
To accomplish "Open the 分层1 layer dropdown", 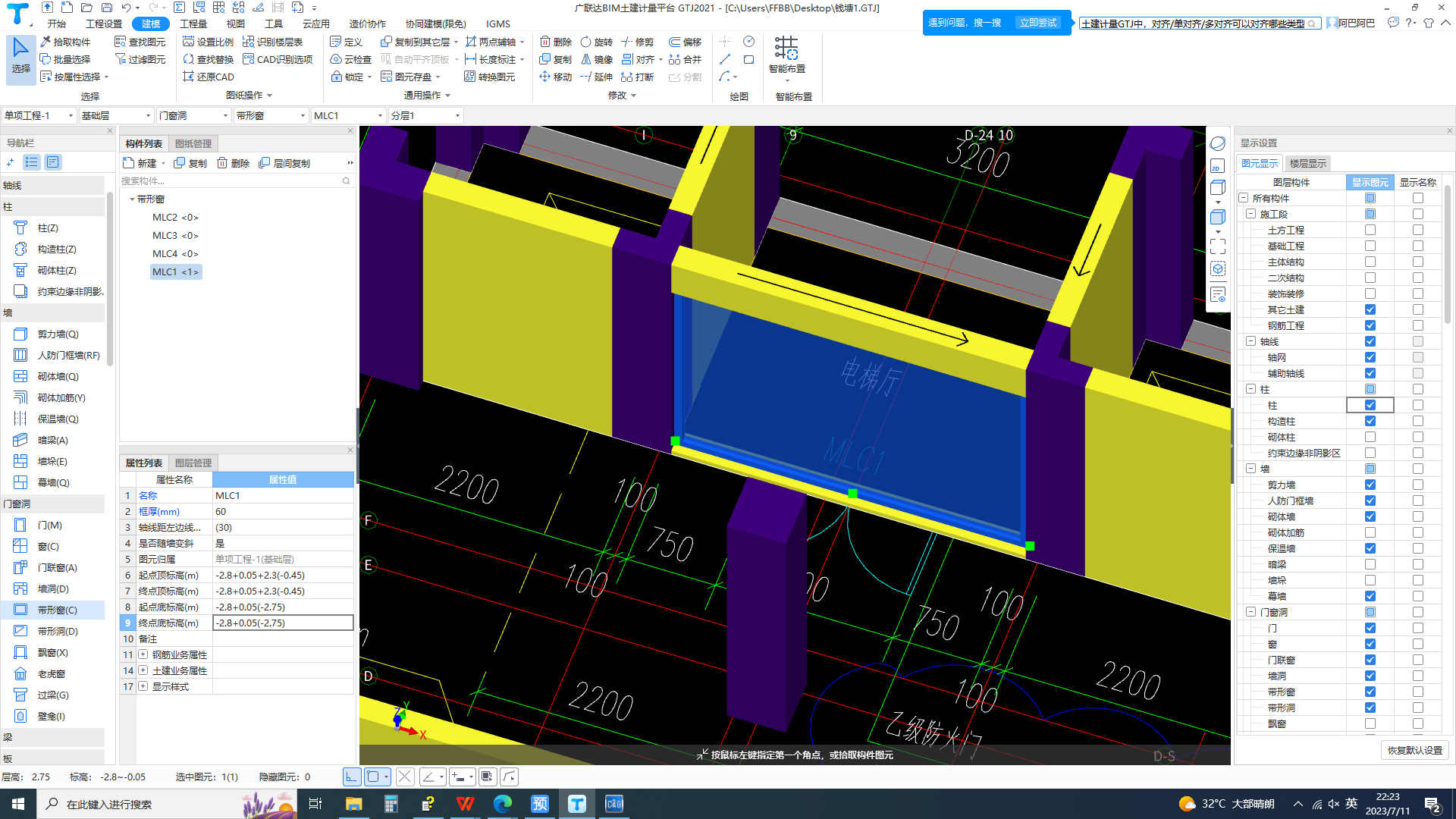I will click(425, 115).
